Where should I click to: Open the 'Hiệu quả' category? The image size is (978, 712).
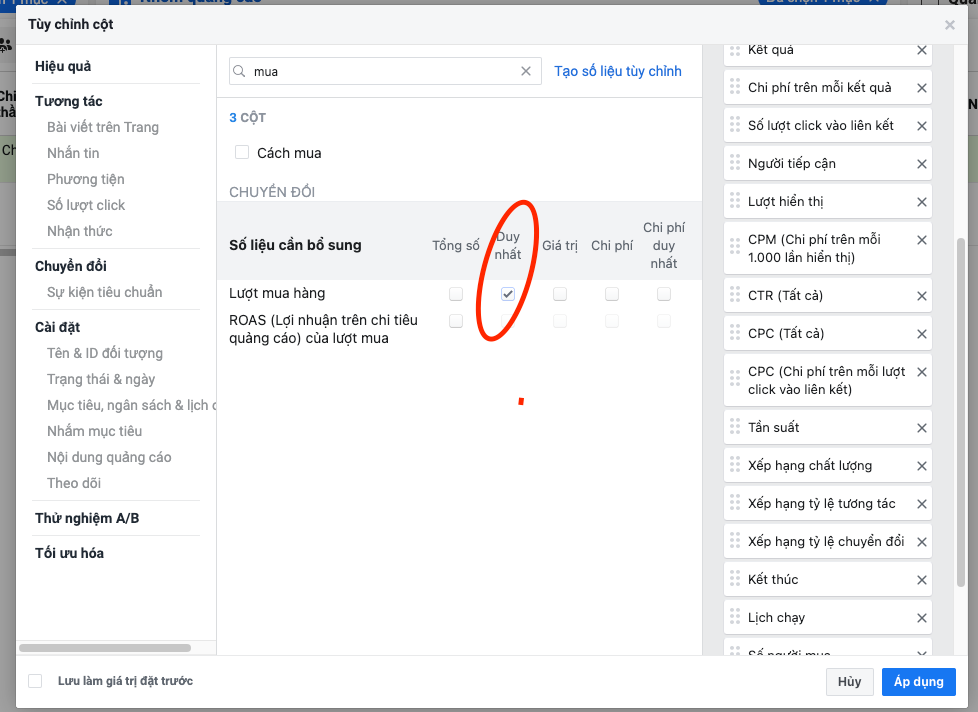tap(63, 66)
